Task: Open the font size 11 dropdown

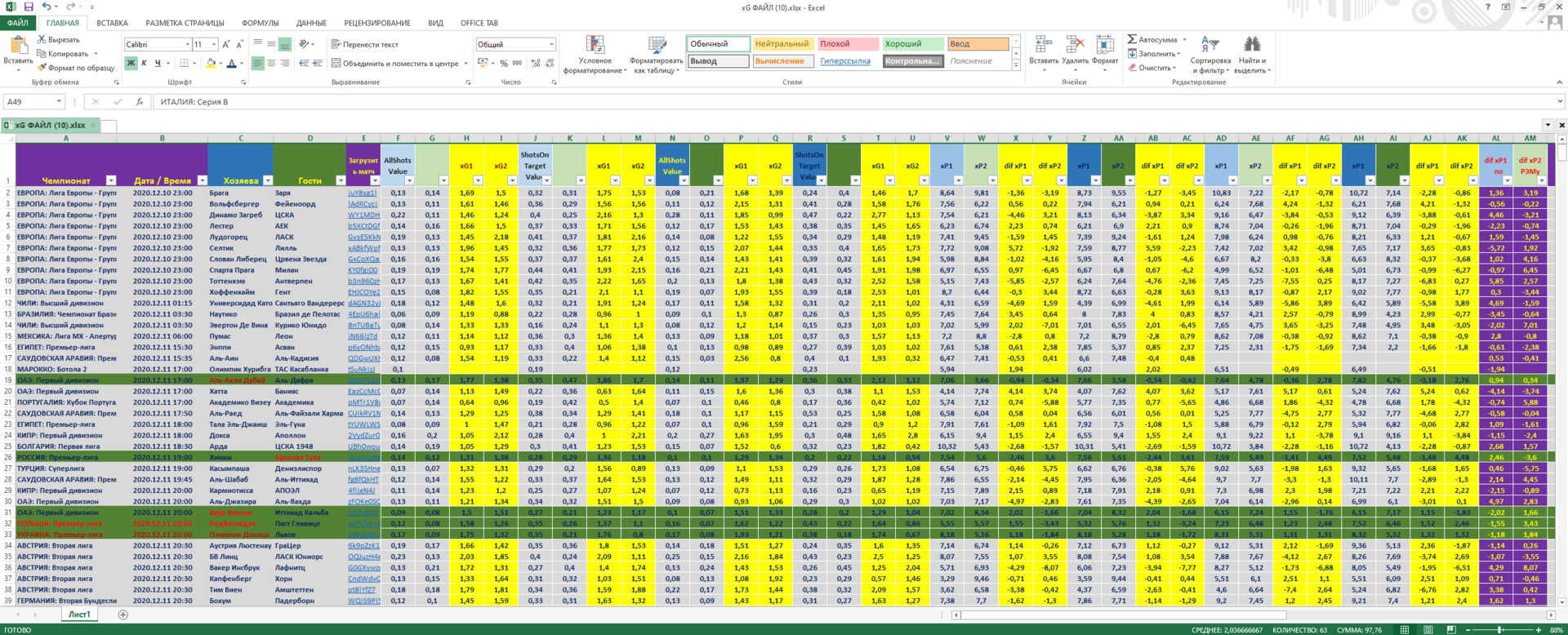Action: [x=214, y=44]
